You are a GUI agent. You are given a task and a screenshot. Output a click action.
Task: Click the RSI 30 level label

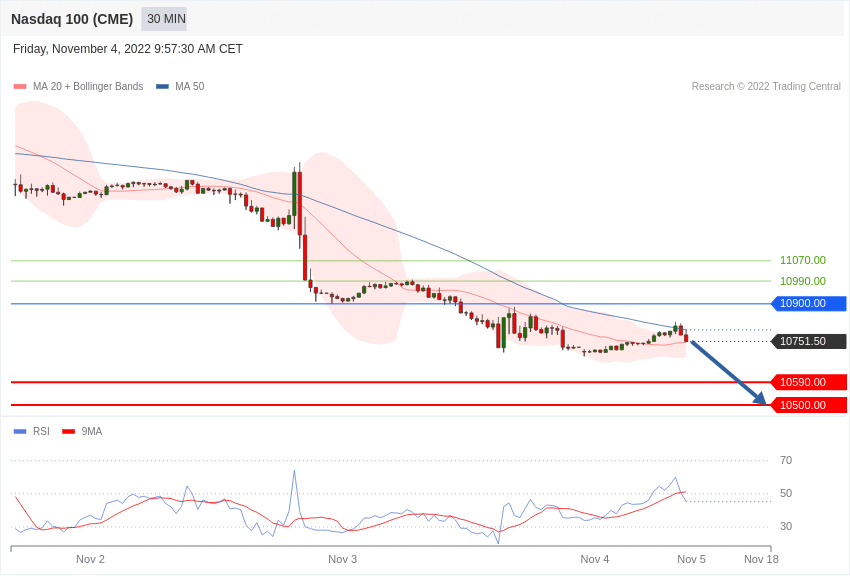click(x=786, y=526)
